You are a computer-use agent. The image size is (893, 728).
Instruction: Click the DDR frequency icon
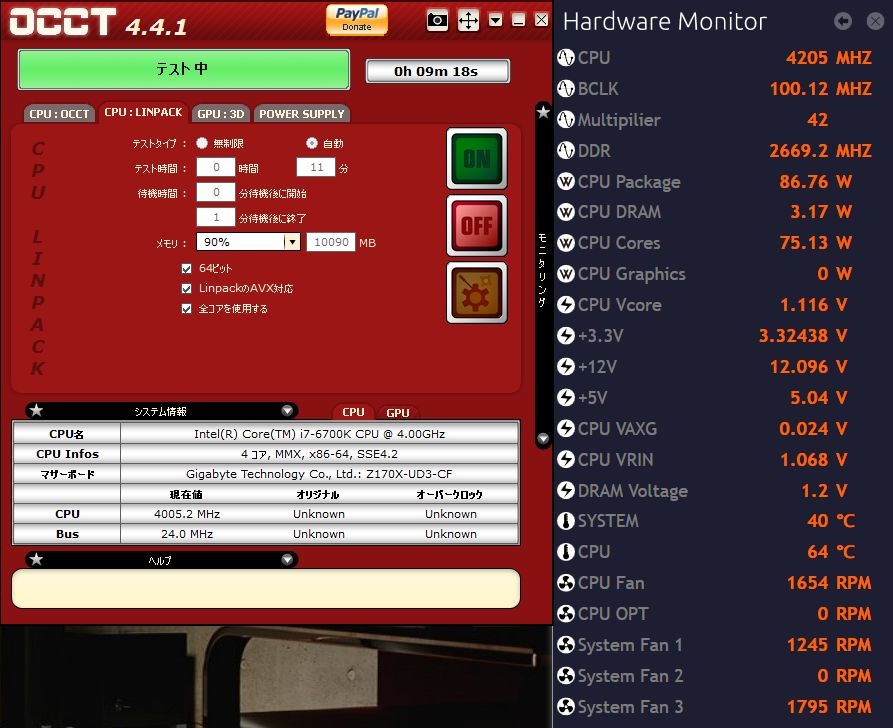point(566,150)
